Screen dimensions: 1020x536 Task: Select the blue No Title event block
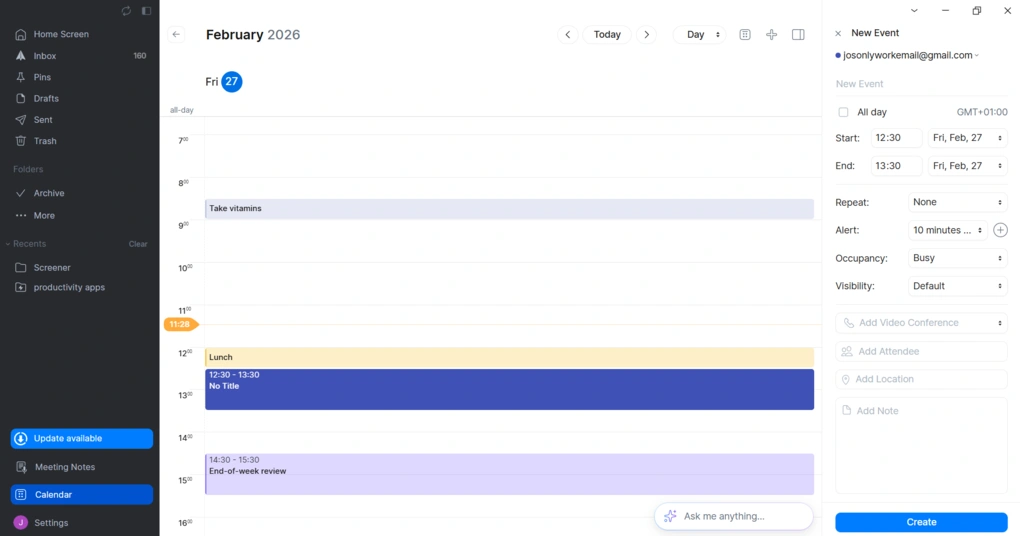509,390
